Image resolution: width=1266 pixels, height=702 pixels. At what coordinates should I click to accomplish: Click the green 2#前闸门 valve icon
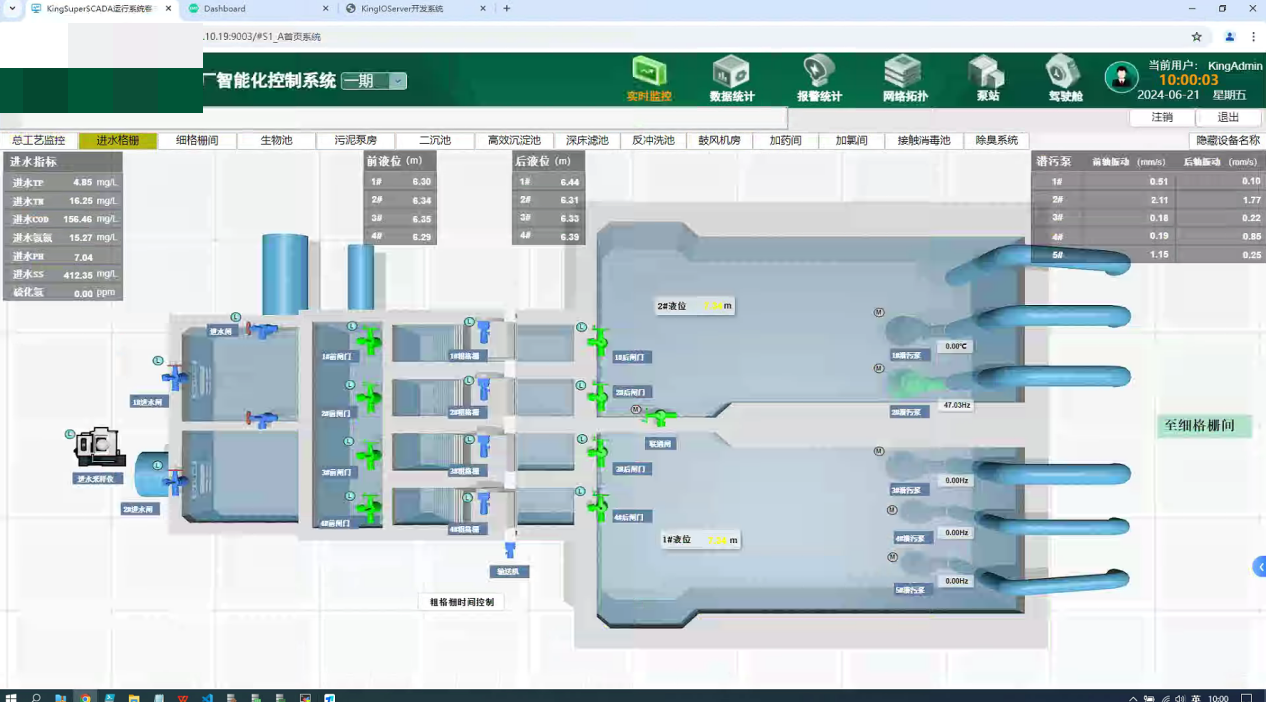[x=369, y=397]
